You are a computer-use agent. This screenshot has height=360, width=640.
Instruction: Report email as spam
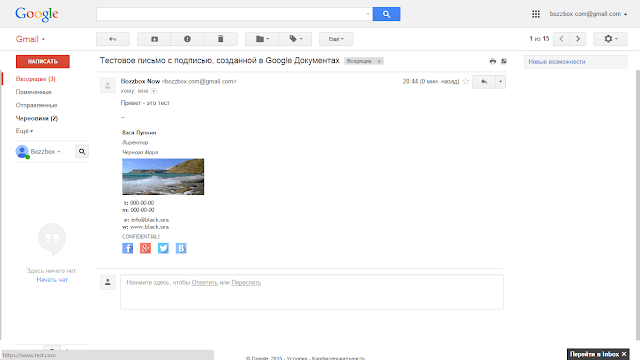tap(187, 39)
